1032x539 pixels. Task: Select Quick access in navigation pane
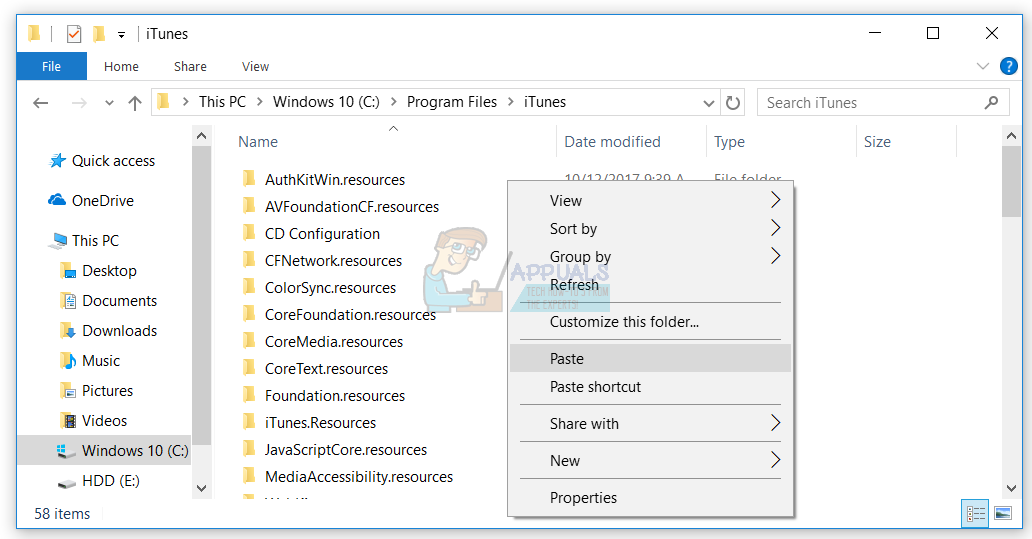click(101, 161)
